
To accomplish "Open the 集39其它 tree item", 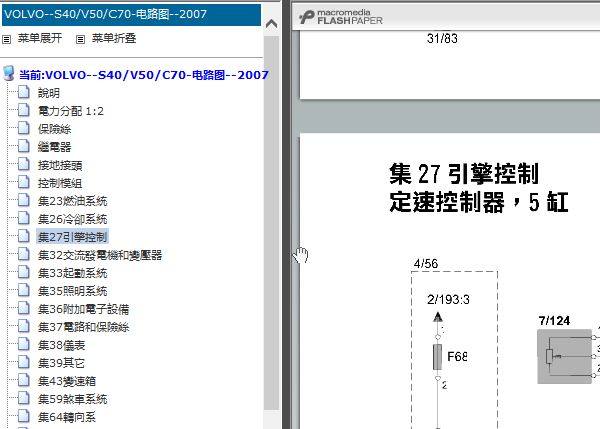I will (61, 363).
